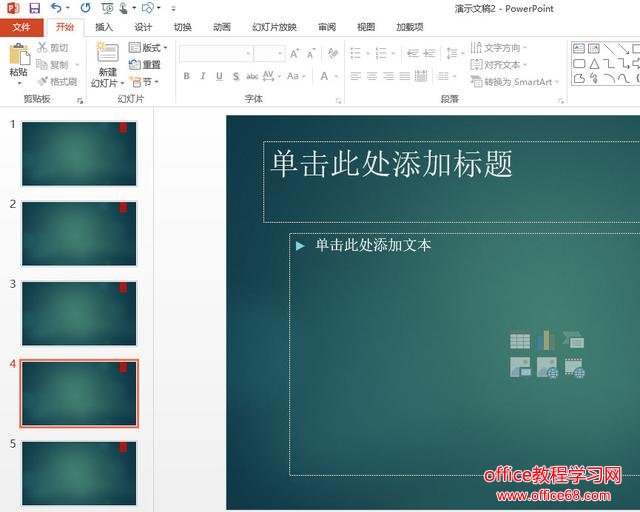Toggle align text right
640x512 pixels.
pos(388,76)
